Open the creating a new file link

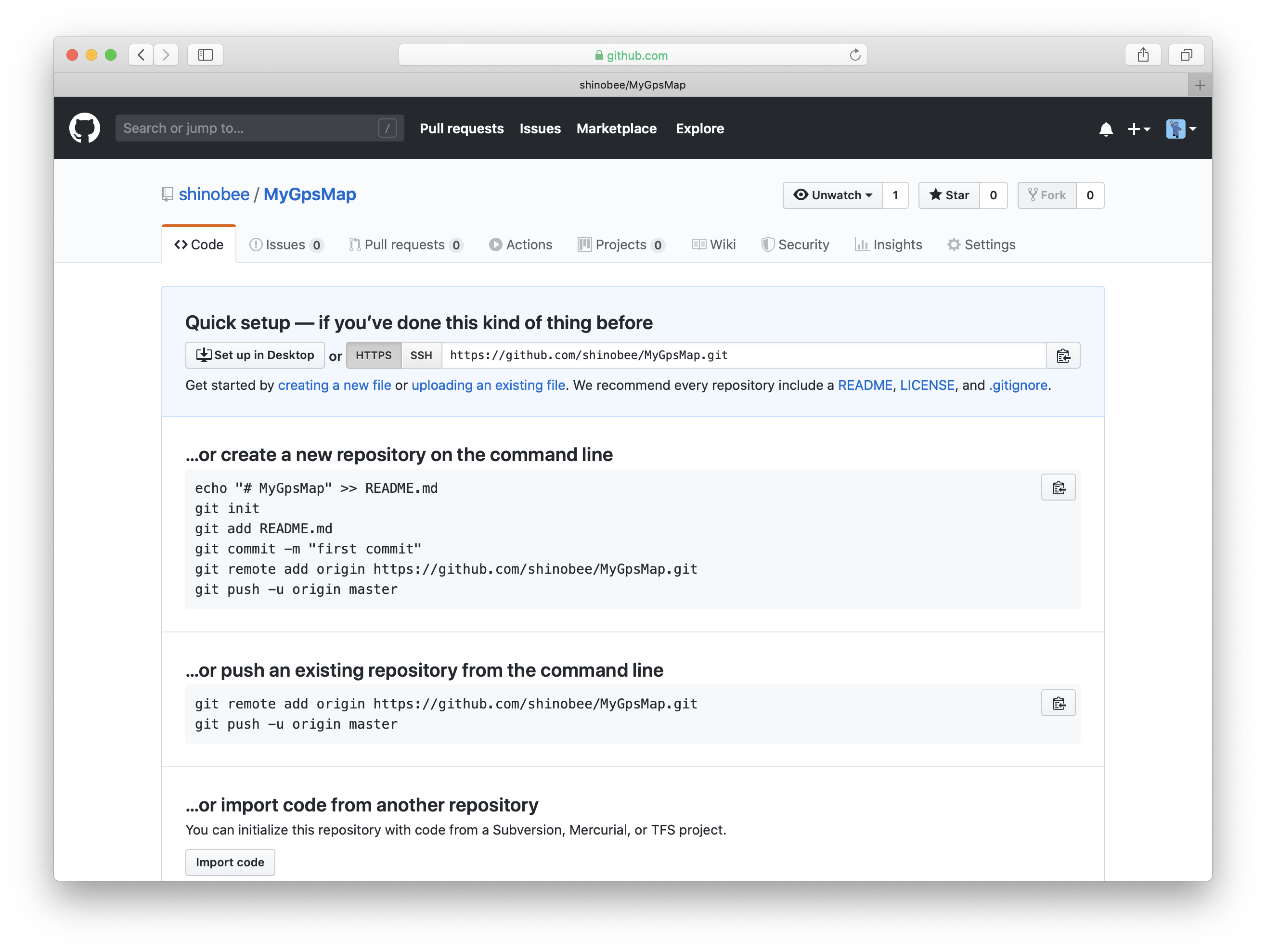coord(335,385)
